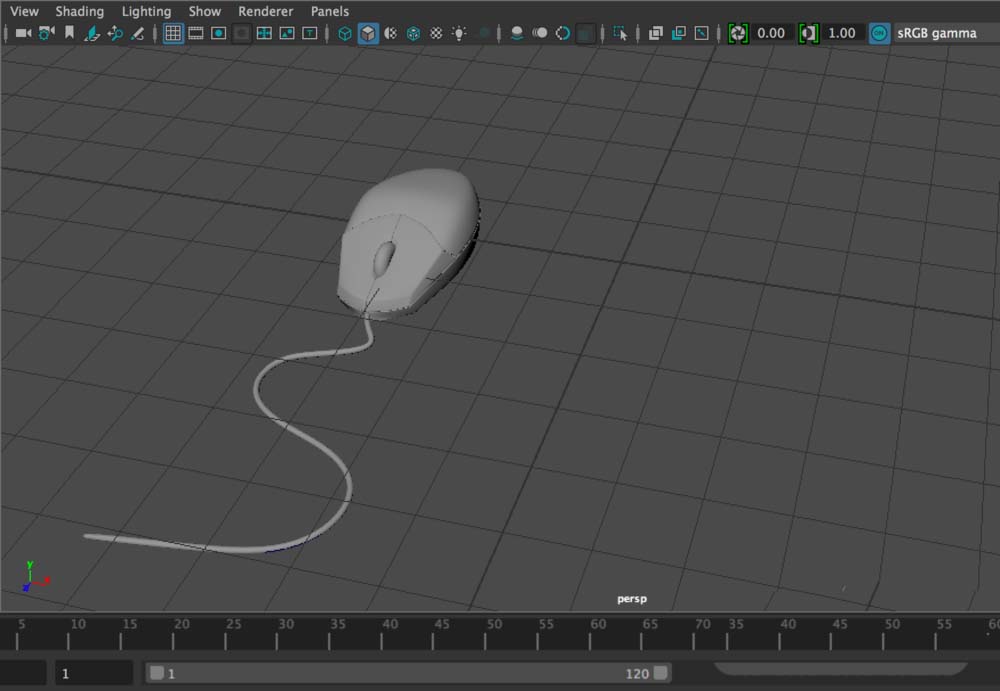Click the Smooth Shade All cube icon
The height and width of the screenshot is (691, 1000).
click(368, 33)
